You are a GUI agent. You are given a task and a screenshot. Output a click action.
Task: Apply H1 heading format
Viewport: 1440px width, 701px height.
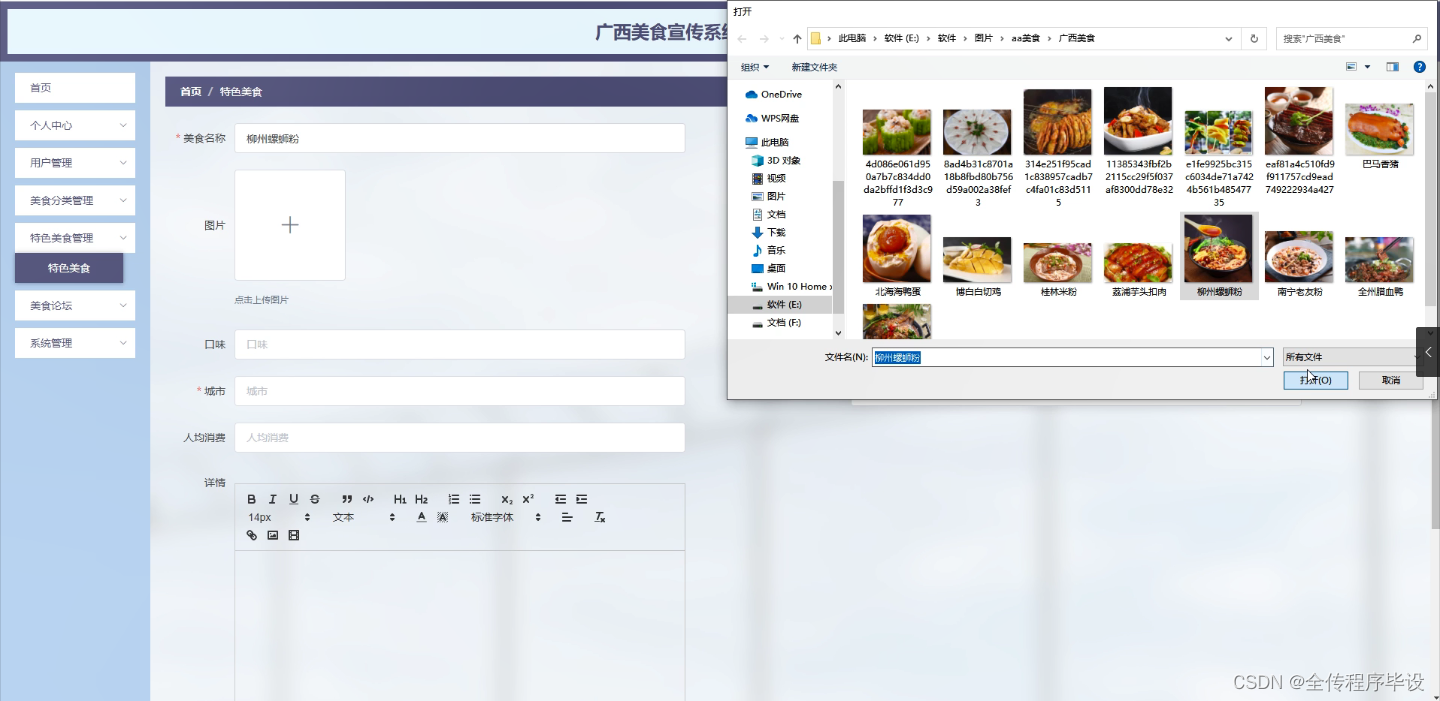coord(400,499)
